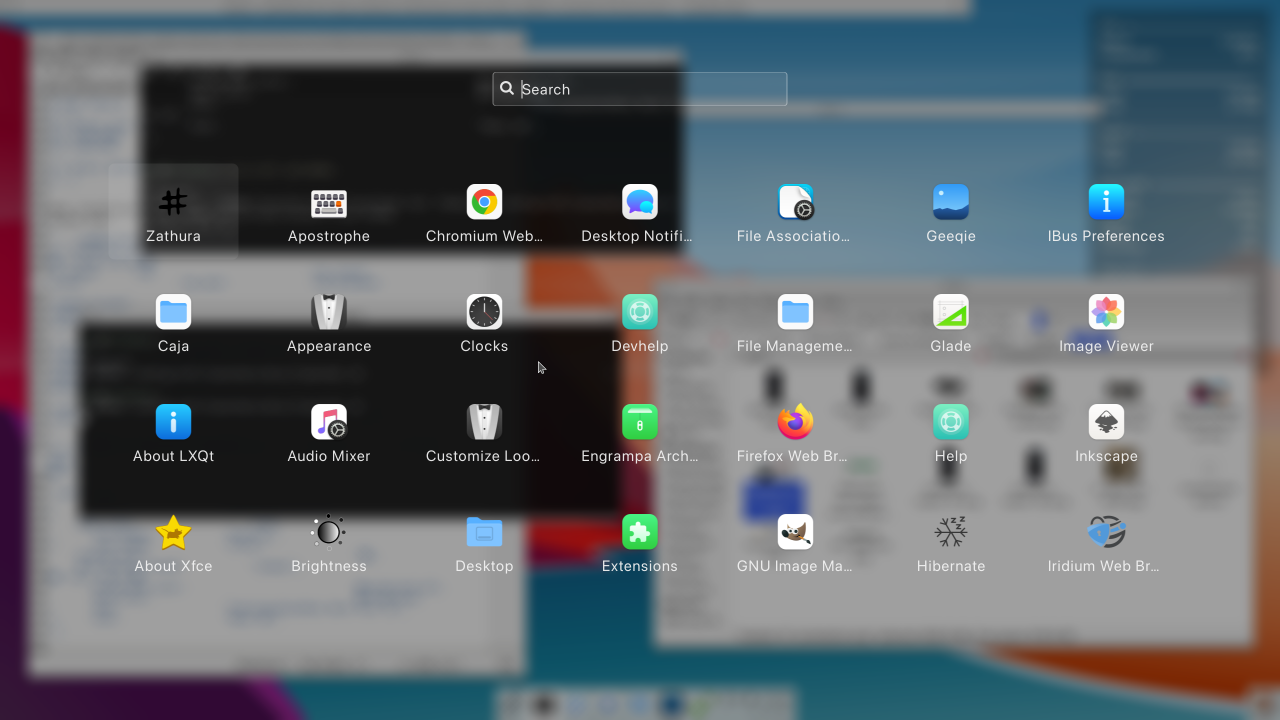Launch the Clocks app icon
1280x720 pixels.
[x=484, y=312]
